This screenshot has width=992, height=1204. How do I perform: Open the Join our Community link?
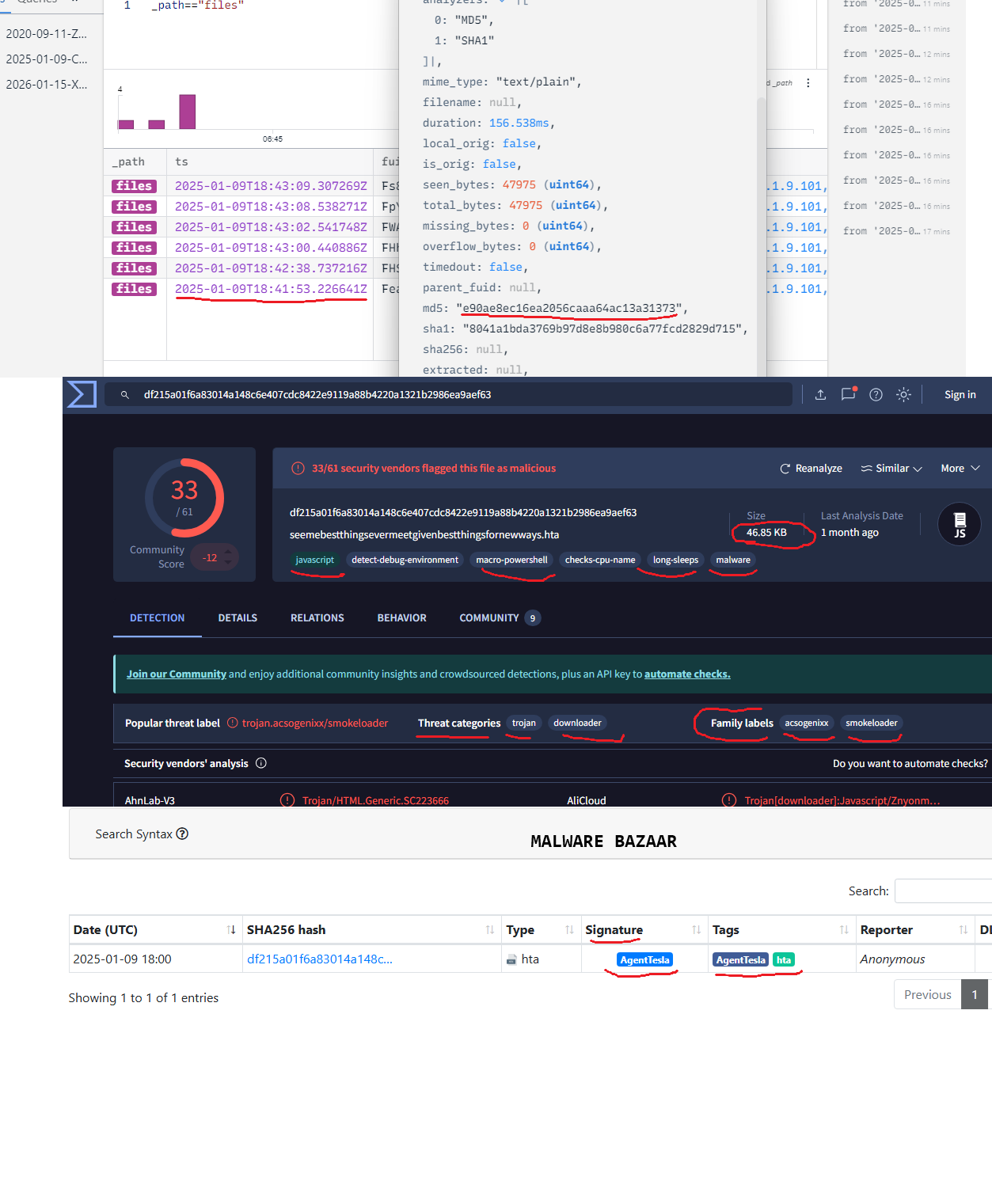pyautogui.click(x=177, y=674)
